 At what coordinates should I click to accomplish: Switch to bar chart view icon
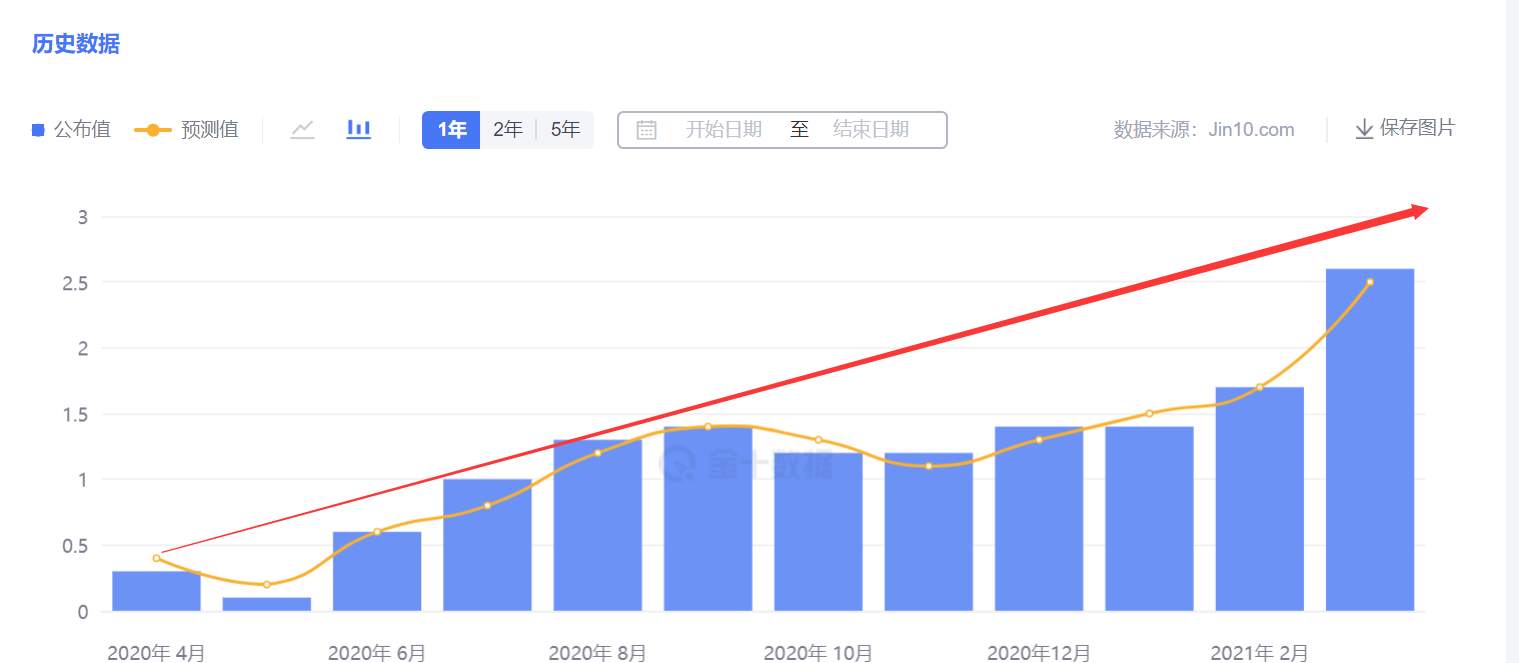pos(359,129)
